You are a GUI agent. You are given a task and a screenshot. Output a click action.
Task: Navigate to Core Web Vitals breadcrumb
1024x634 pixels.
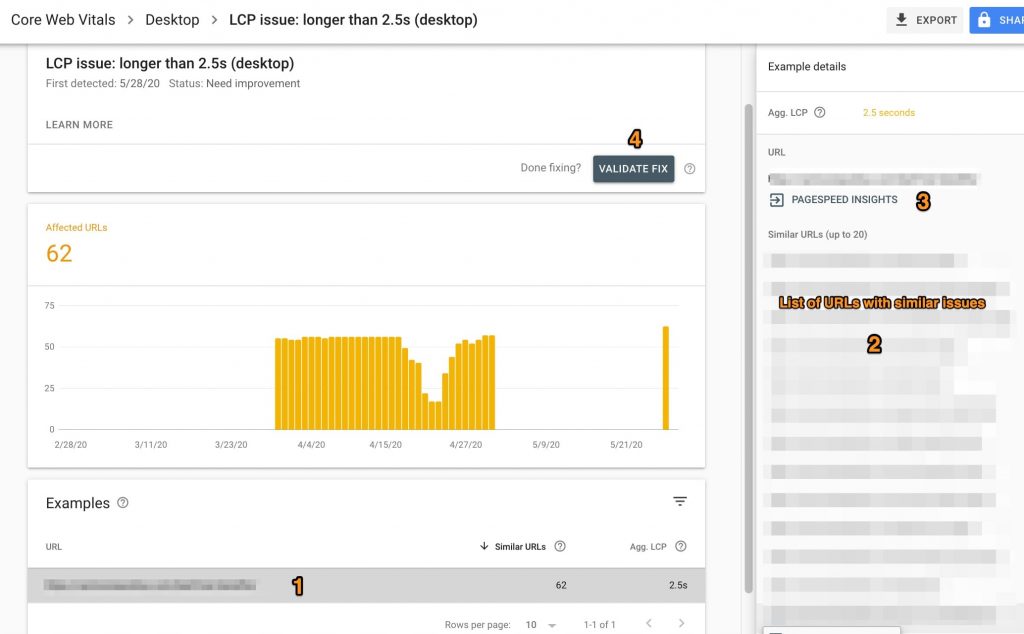click(x=62, y=19)
